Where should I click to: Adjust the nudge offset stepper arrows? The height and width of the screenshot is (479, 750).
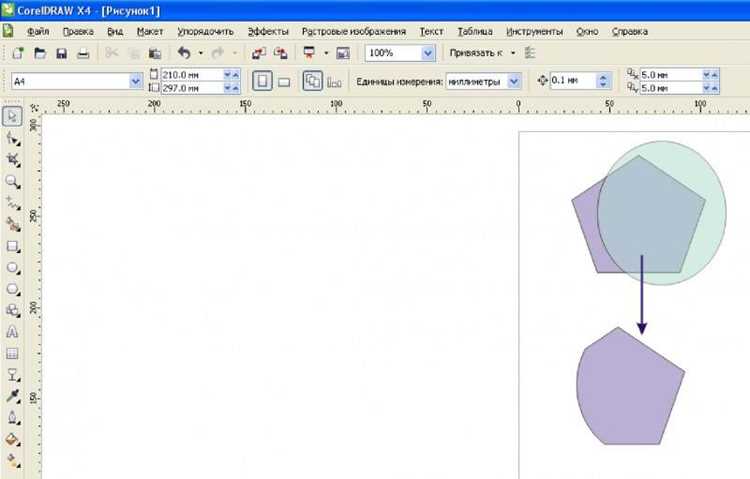603,80
